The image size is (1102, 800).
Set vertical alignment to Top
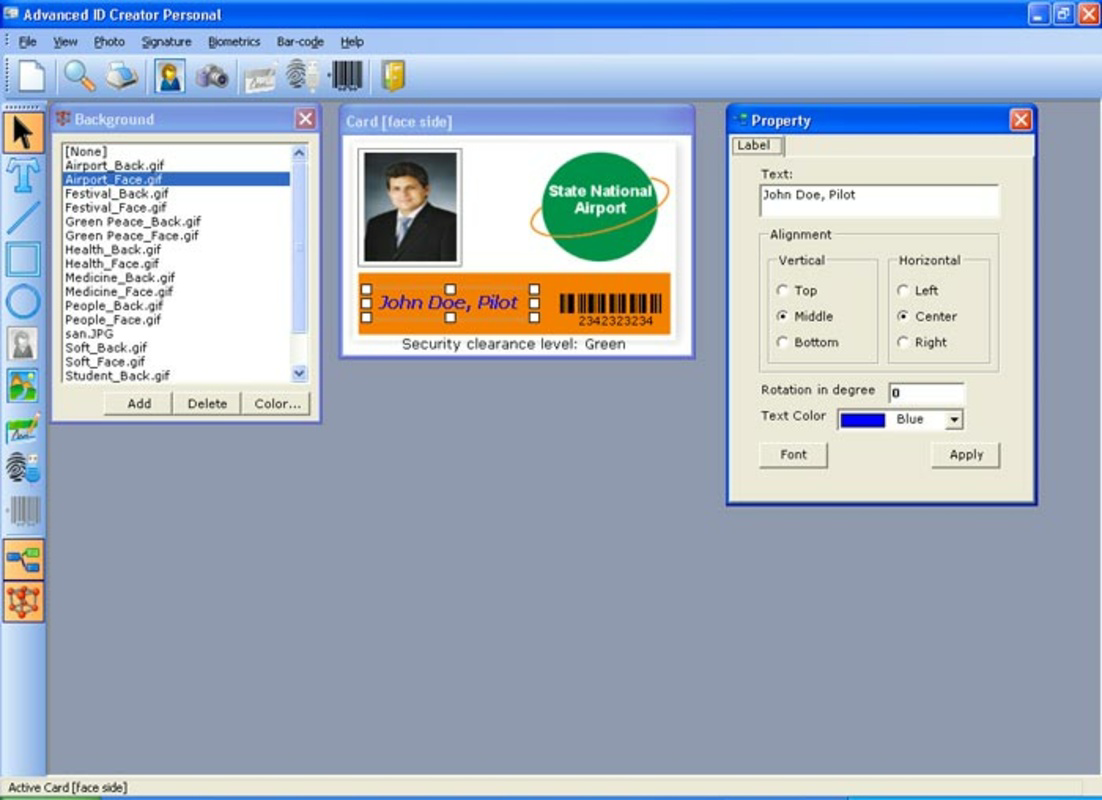click(x=784, y=290)
